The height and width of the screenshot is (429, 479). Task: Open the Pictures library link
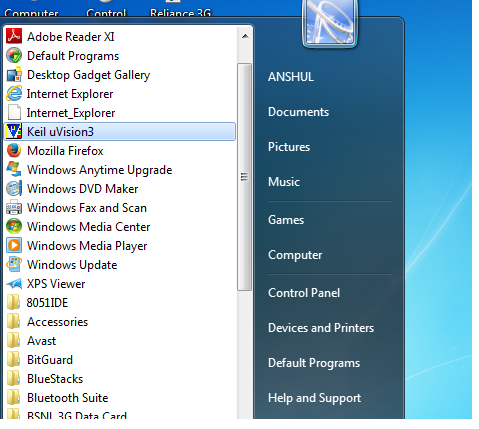click(289, 147)
